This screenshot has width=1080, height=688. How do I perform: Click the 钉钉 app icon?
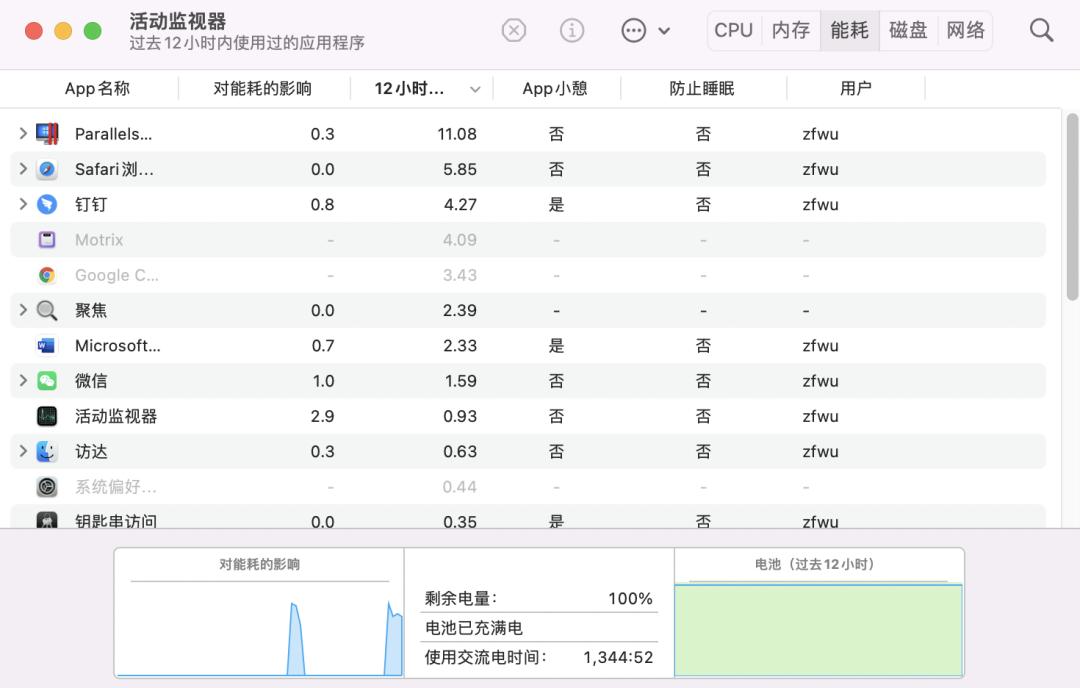tap(46, 204)
